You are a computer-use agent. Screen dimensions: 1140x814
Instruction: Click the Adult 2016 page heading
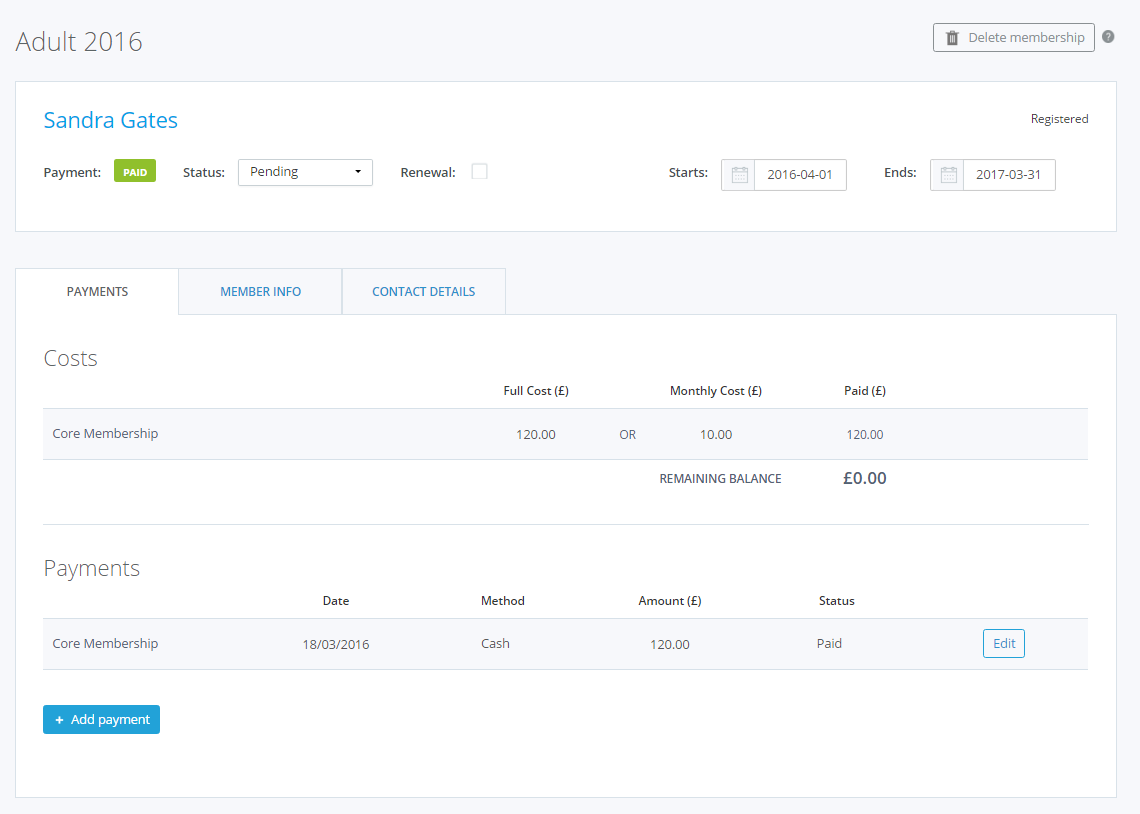pos(79,42)
